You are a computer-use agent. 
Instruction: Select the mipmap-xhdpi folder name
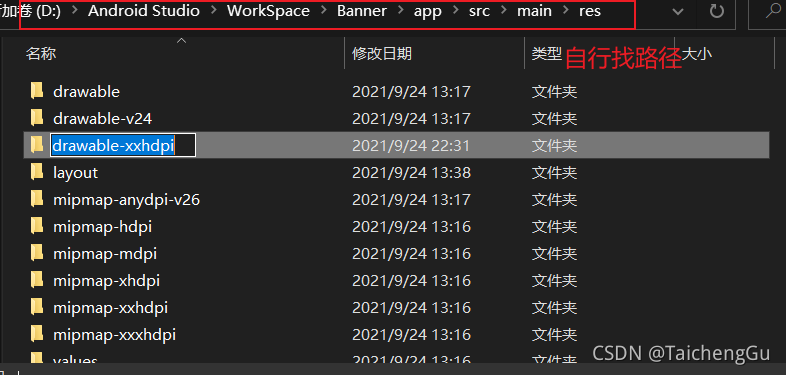(106, 281)
